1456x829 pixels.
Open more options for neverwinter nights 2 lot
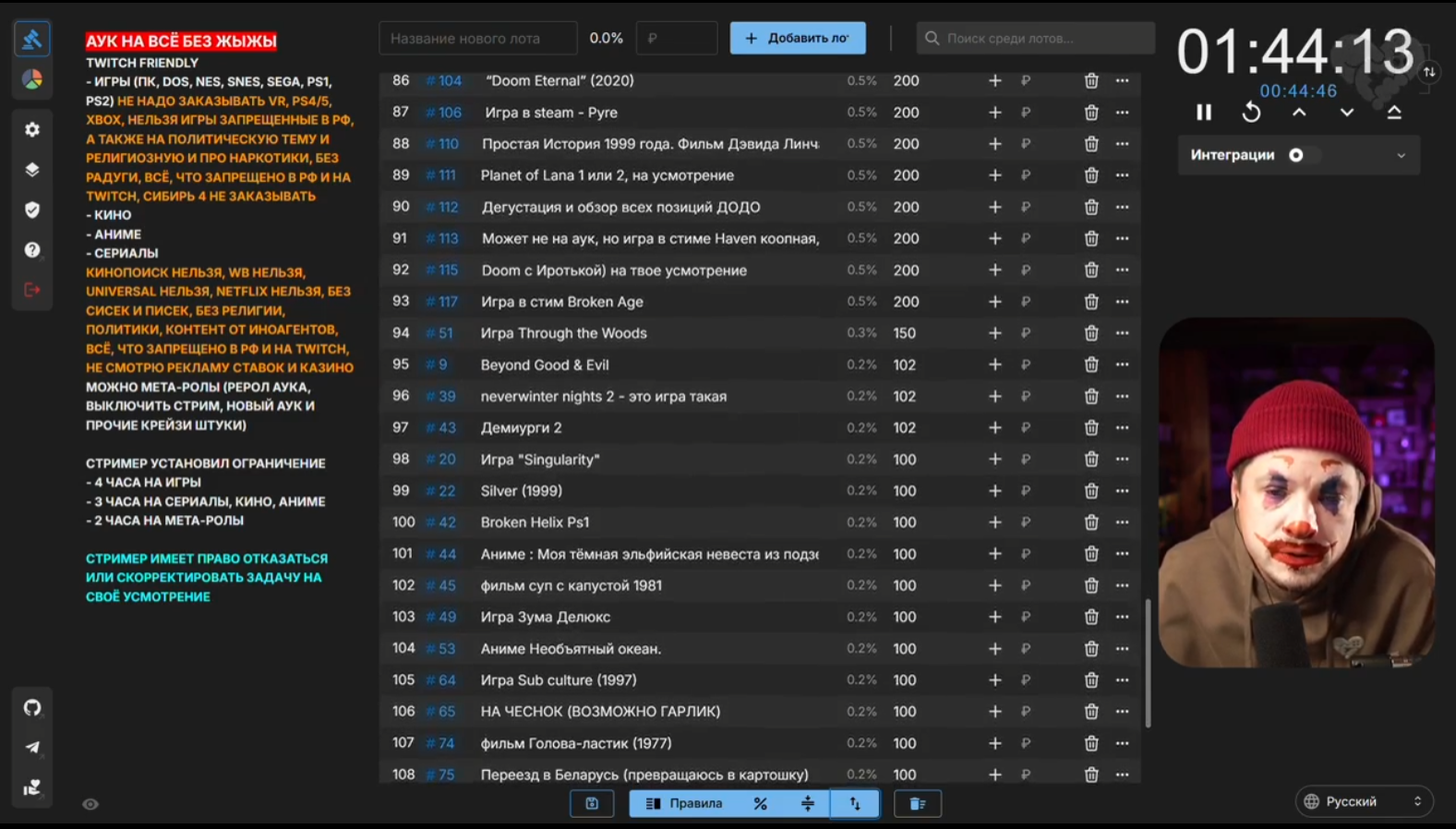click(1122, 396)
